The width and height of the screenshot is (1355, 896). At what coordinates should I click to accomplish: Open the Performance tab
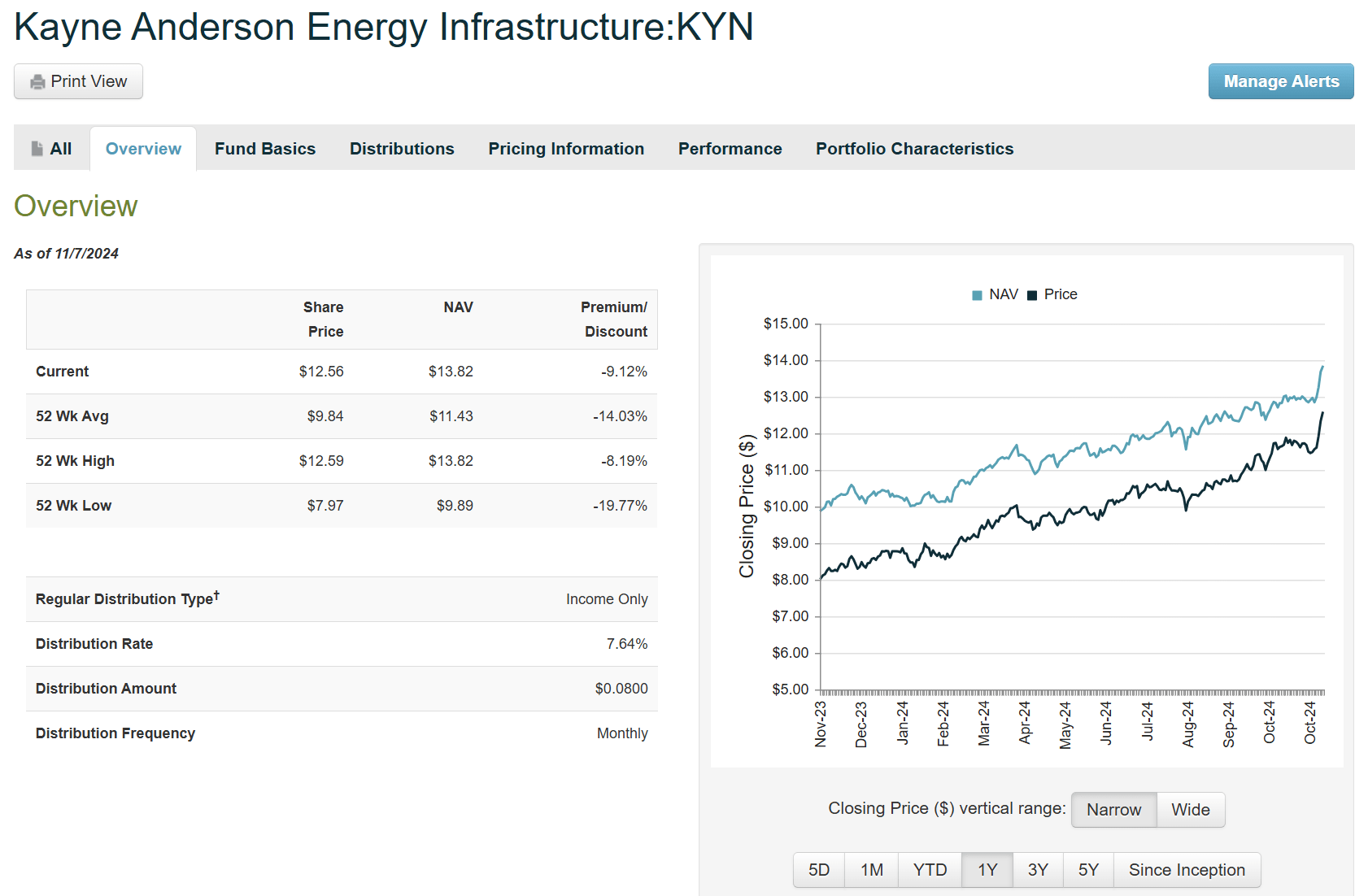point(730,148)
